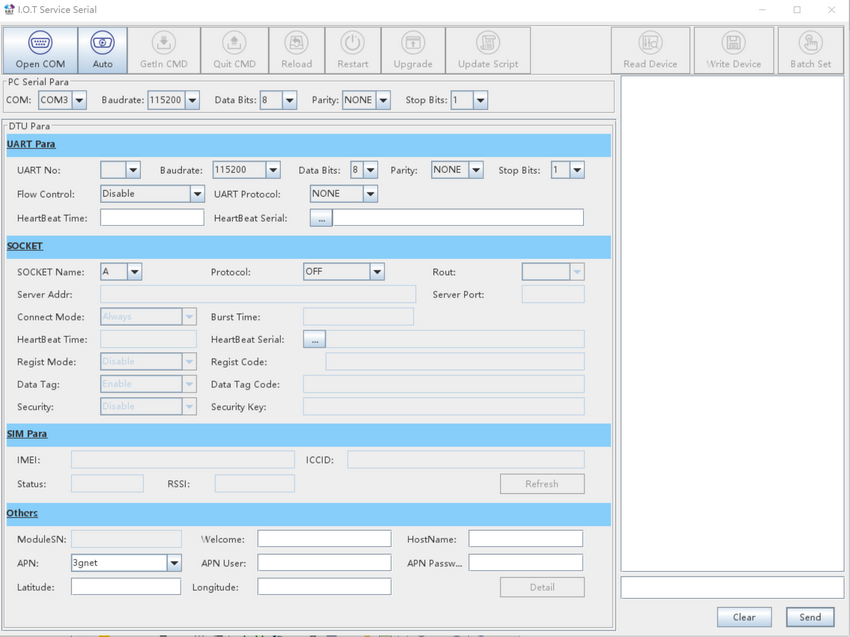Click the Read Device icon
850x637 pixels.
click(650, 44)
